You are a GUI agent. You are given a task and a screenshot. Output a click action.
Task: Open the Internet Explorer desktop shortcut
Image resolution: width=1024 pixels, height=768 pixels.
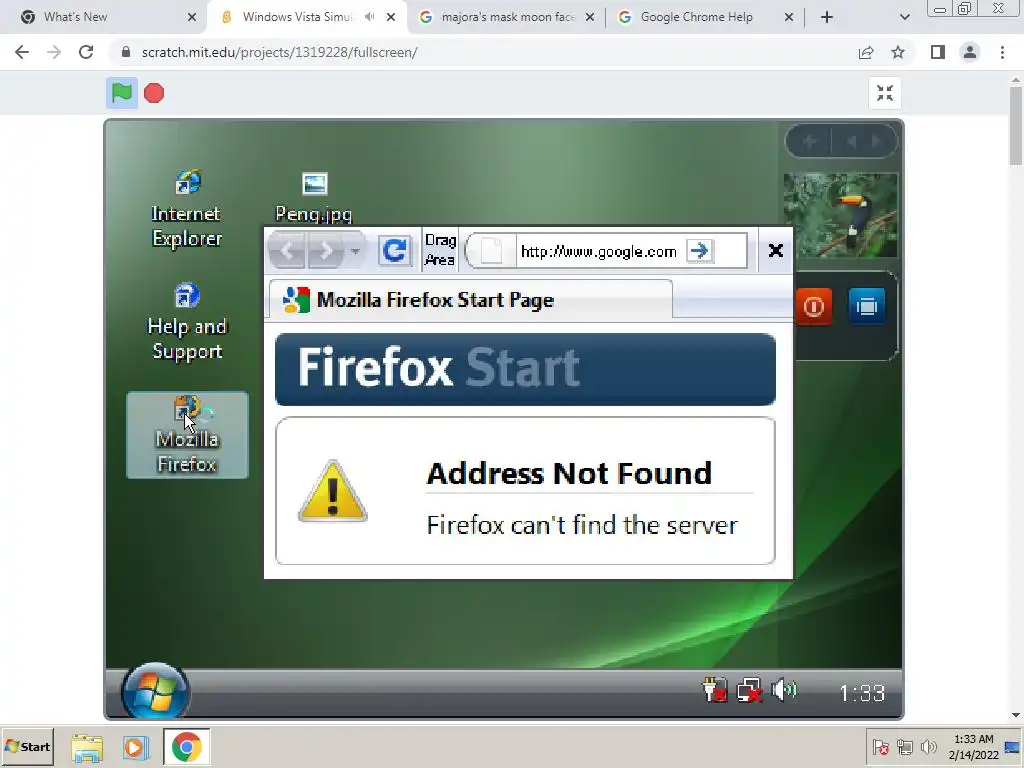187,208
